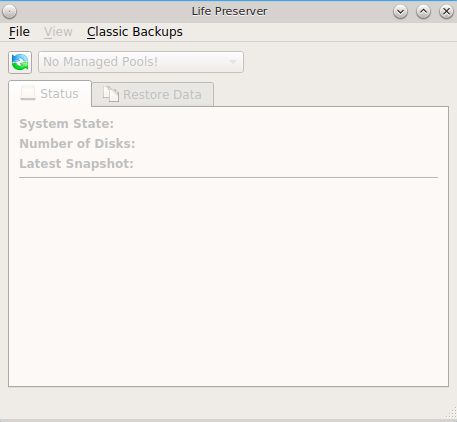Click the System State: label
Viewport: 457px width, 422px height.
click(67, 124)
